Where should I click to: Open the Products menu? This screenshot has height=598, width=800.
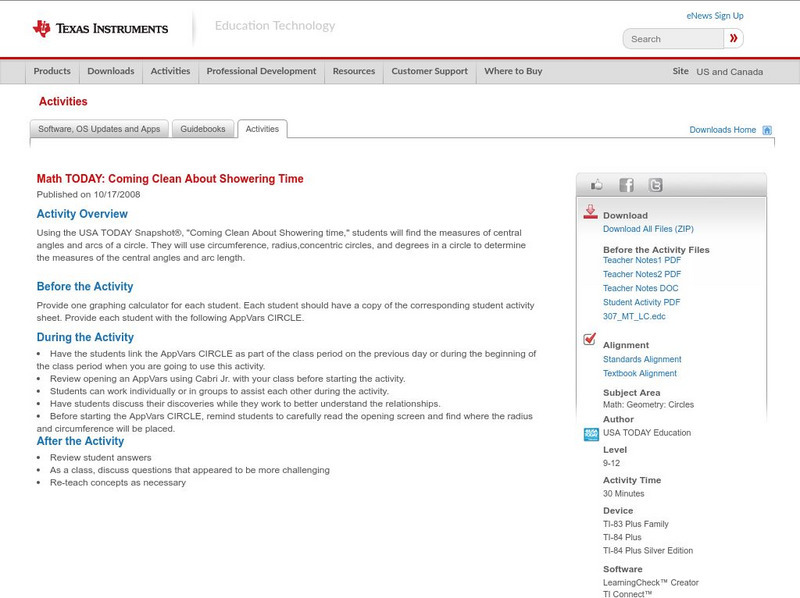coord(52,71)
